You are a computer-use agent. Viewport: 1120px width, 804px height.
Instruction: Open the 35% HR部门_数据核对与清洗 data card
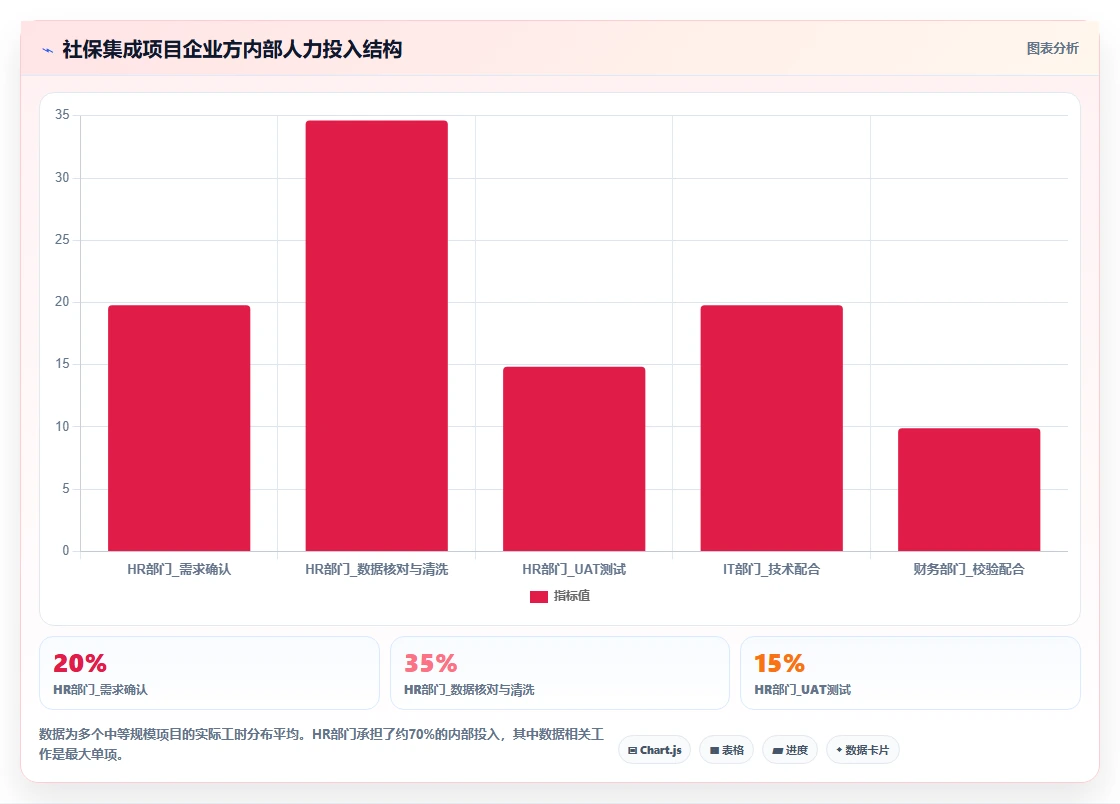coord(559,673)
